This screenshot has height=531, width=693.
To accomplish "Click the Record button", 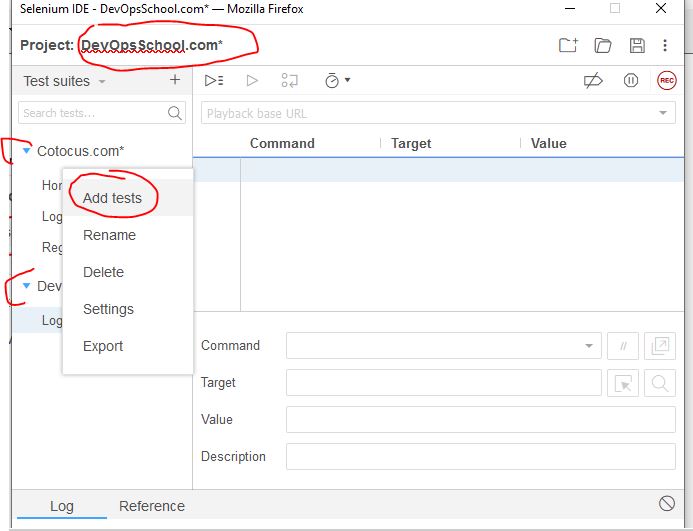I will (666, 81).
